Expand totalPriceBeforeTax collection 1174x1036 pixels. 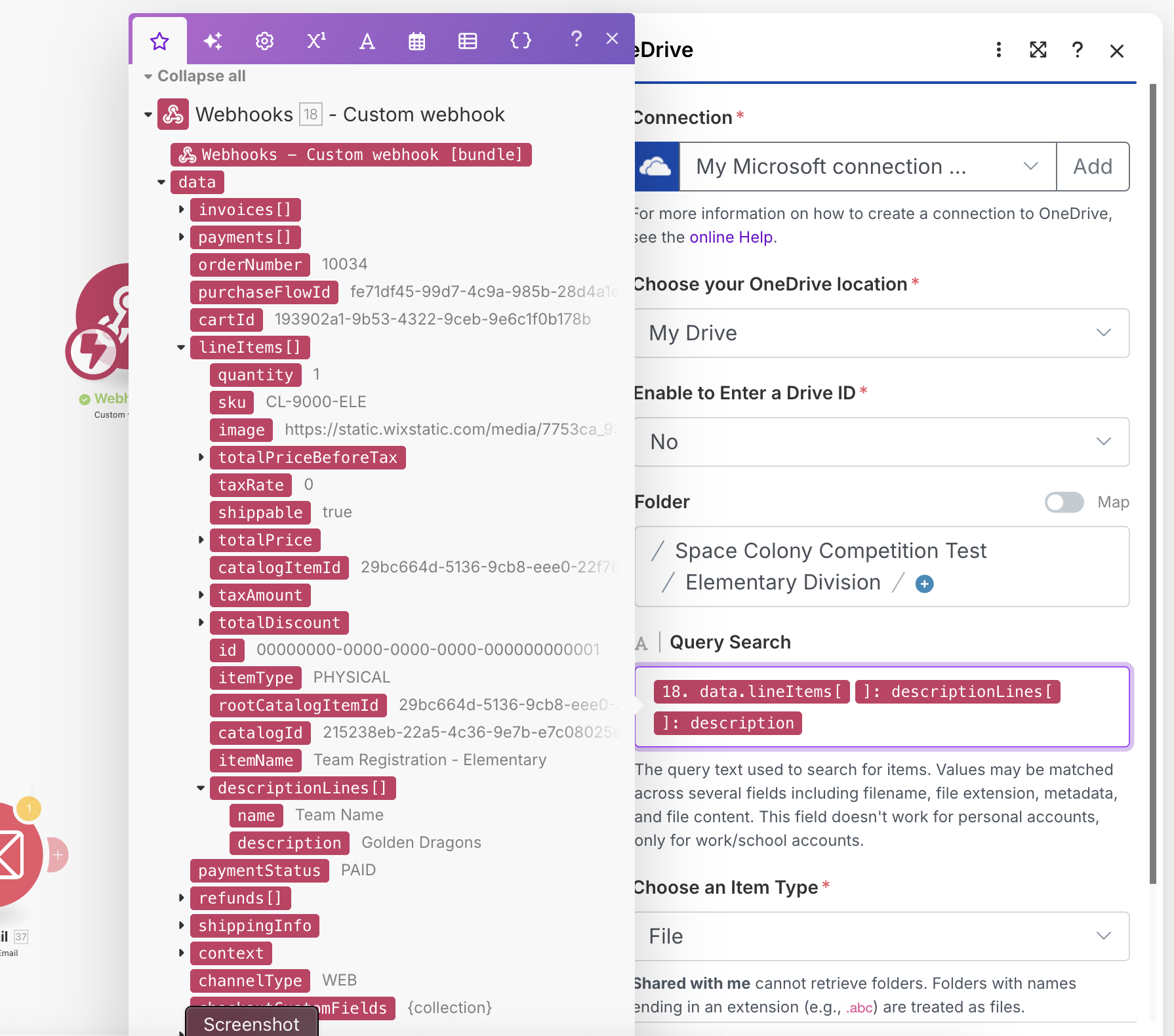click(x=201, y=458)
